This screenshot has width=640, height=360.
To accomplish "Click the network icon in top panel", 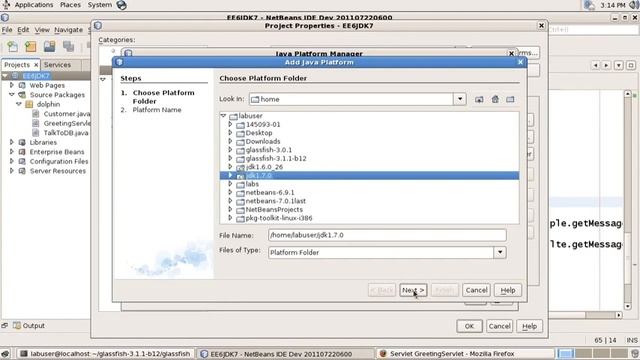I will [x=589, y=5].
